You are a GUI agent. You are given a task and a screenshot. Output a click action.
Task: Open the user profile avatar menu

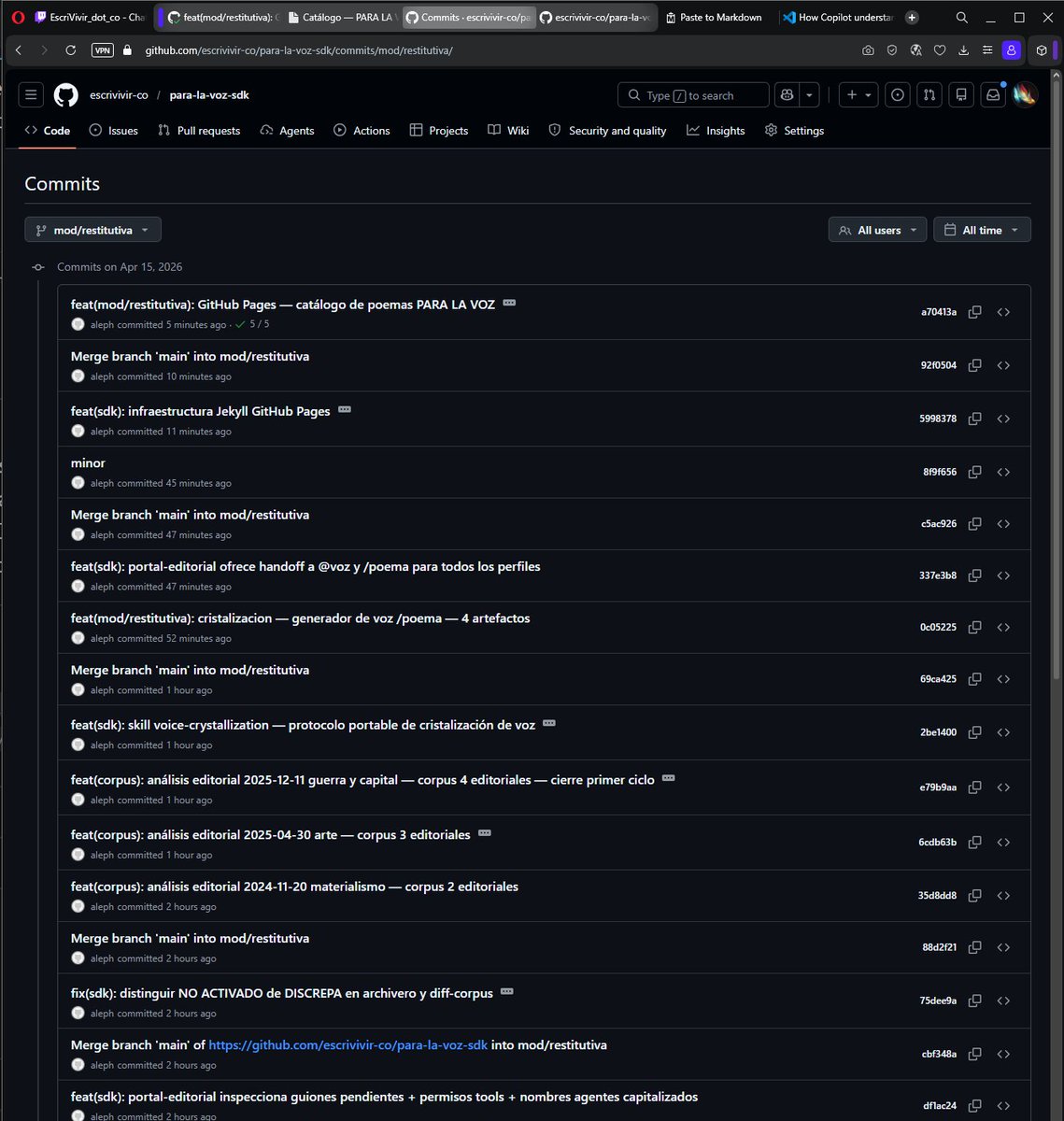(1025, 94)
